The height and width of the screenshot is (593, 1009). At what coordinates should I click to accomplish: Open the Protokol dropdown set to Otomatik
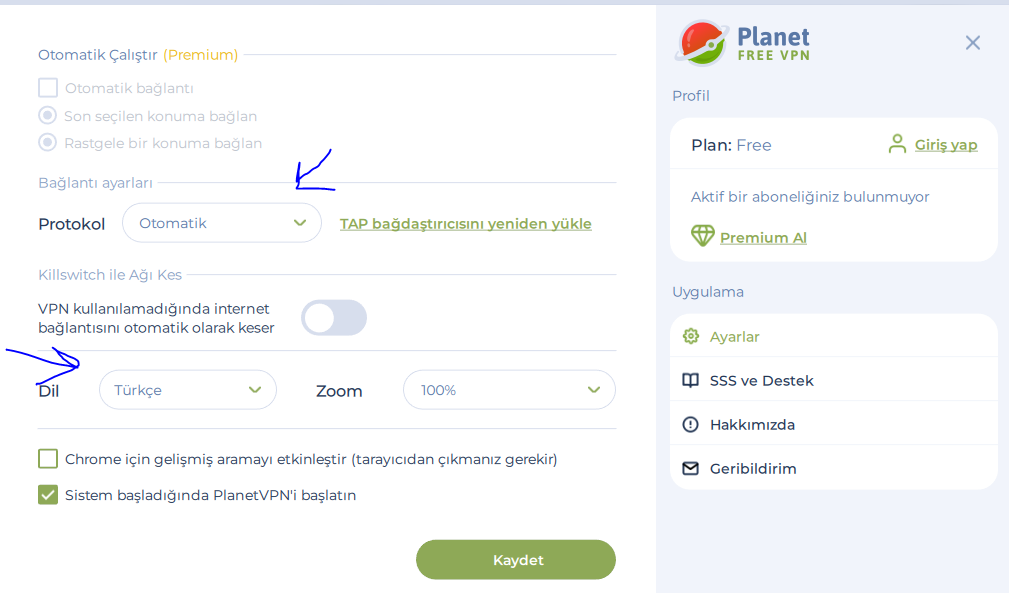222,223
